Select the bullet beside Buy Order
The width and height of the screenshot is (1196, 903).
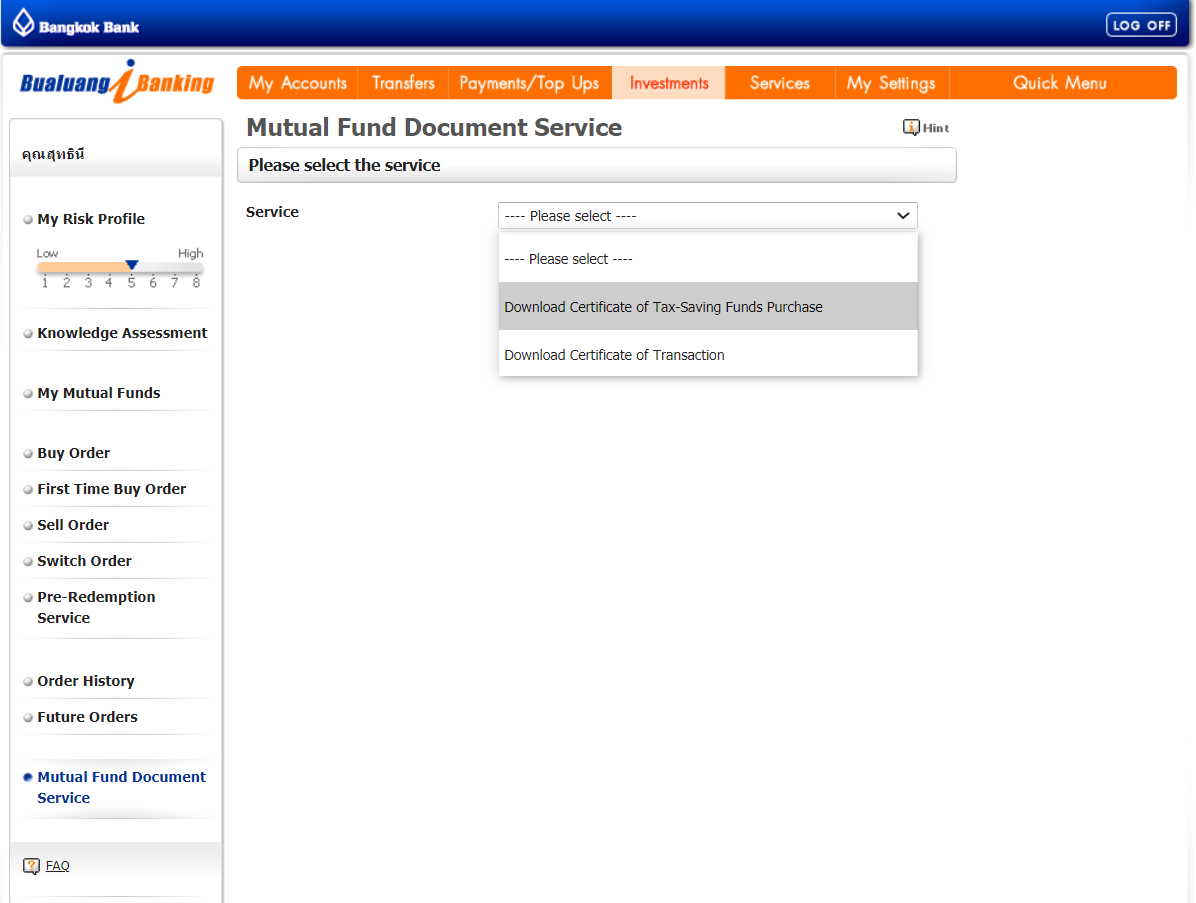pos(28,452)
